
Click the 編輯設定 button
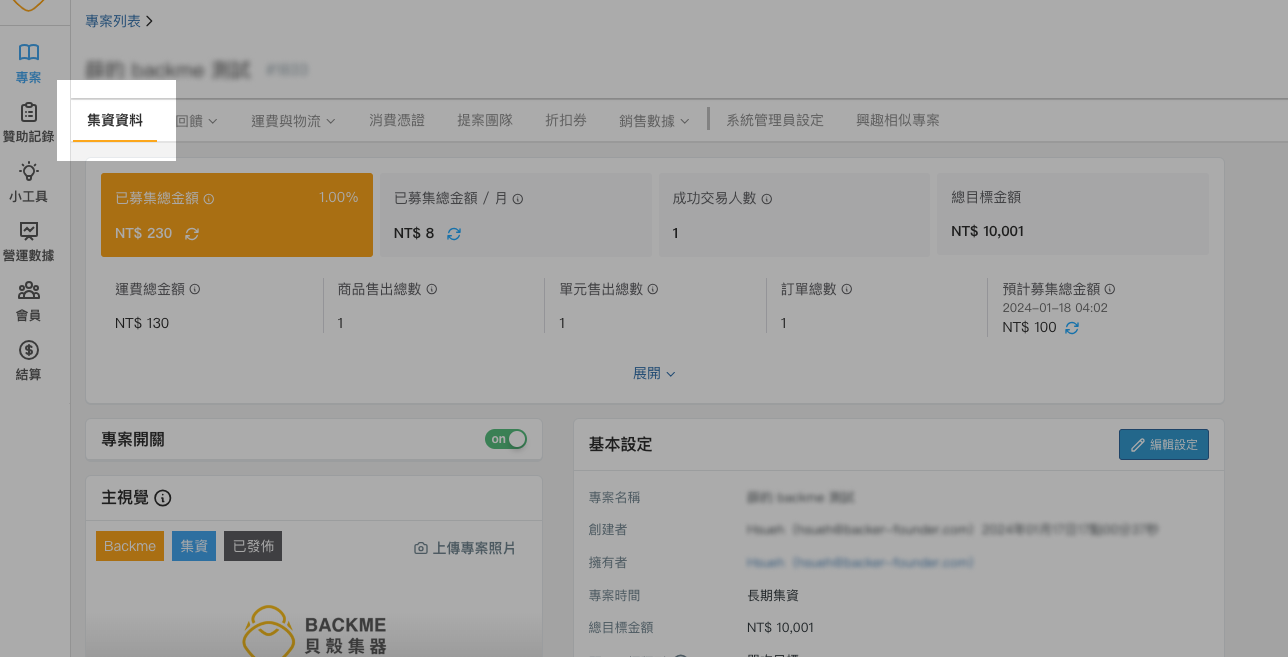coord(1164,445)
